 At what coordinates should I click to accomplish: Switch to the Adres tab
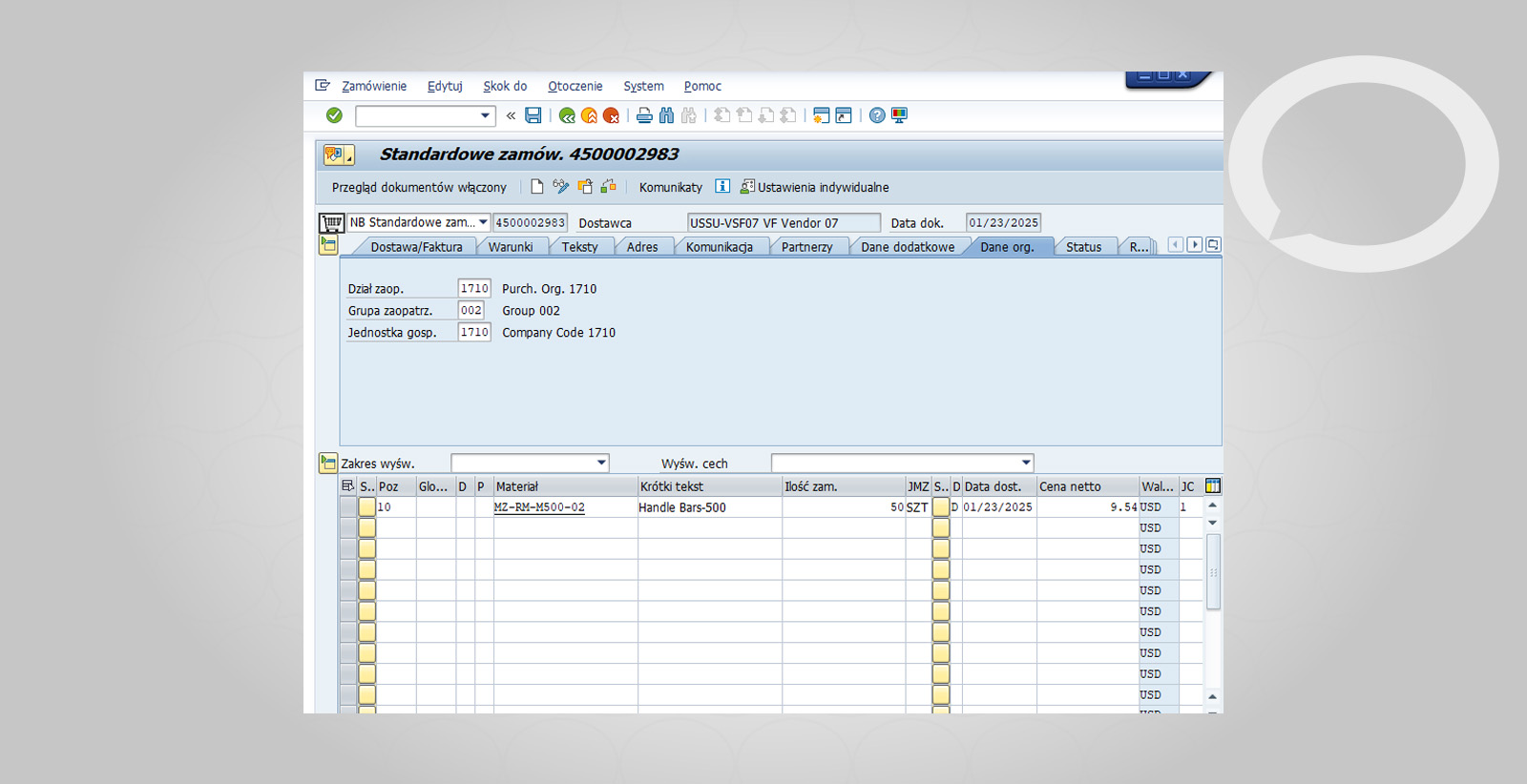(x=642, y=247)
